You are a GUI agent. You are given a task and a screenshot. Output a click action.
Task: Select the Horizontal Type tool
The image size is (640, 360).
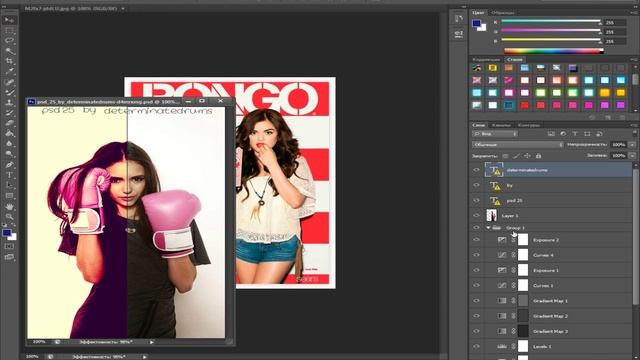9,175
